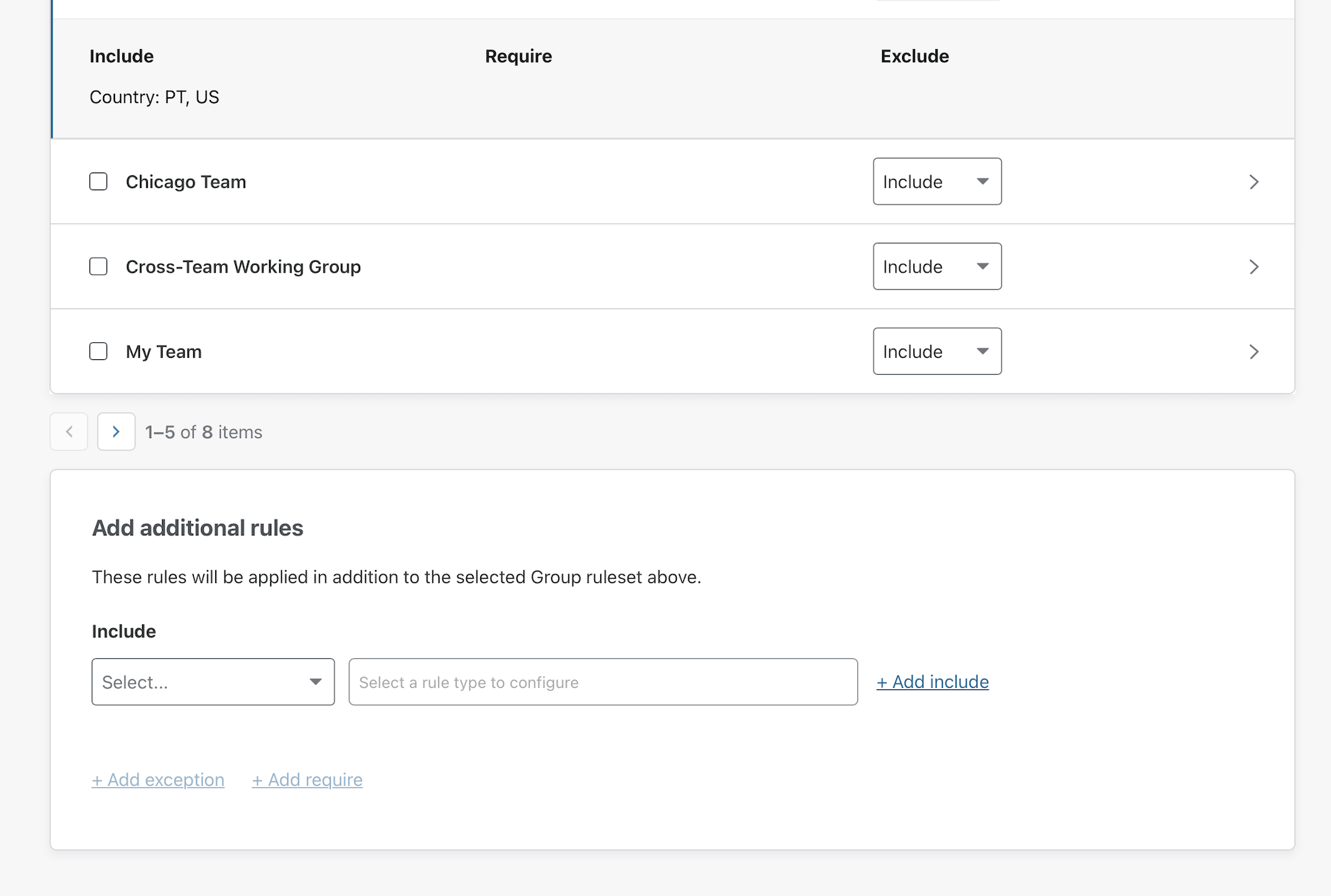Screen dimensions: 1331x896
Task: Click the Add require link
Action: click(308, 780)
